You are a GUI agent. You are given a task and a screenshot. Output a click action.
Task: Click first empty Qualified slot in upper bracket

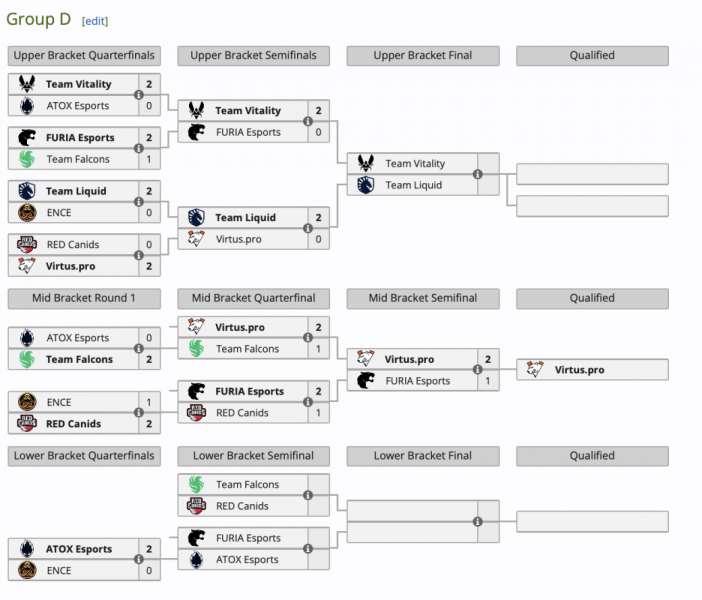click(592, 174)
